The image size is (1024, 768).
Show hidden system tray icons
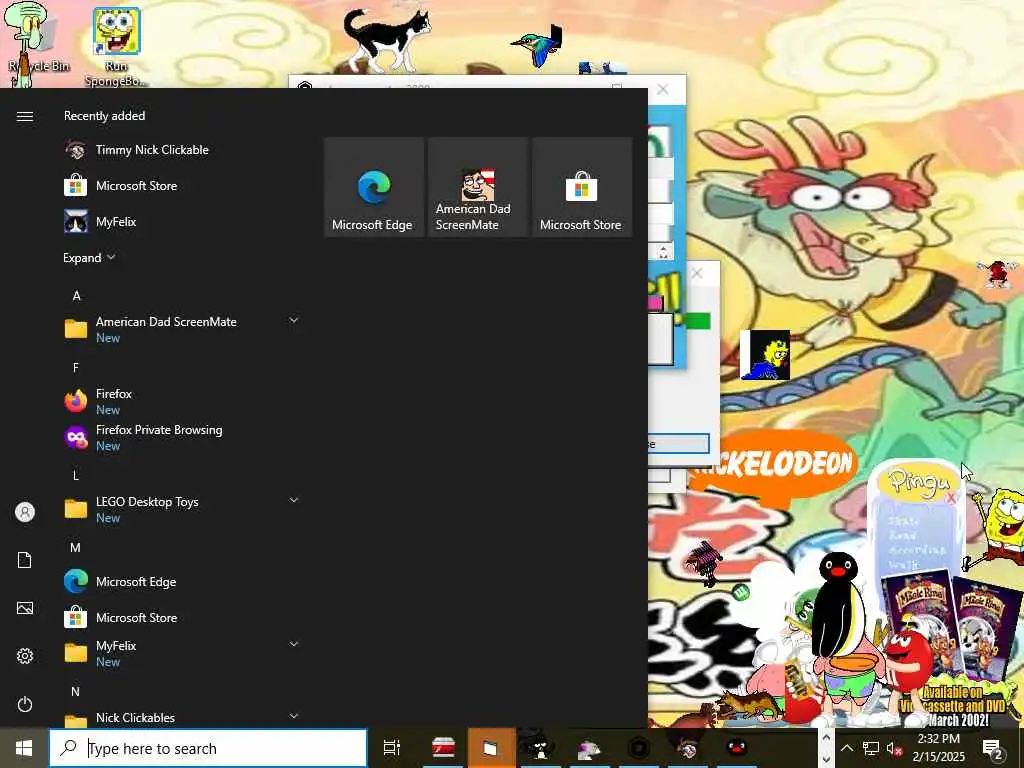[846, 748]
